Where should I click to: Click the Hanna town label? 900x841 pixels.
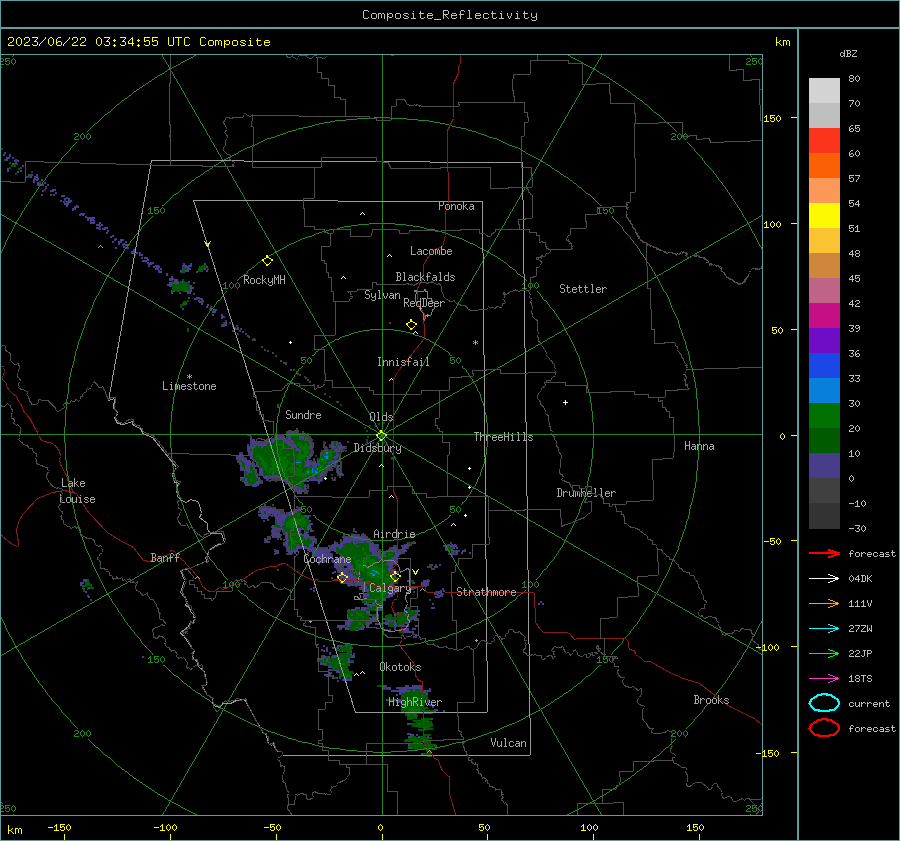699,446
